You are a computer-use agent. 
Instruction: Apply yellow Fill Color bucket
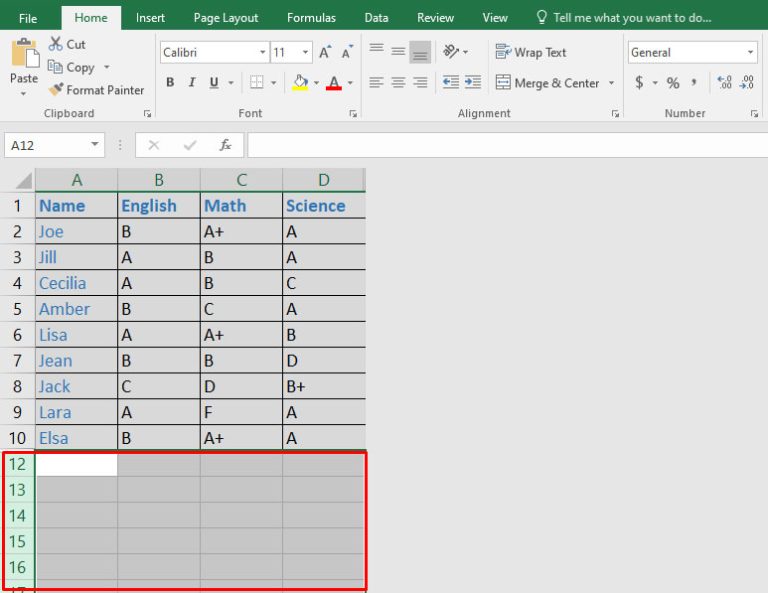(300, 82)
